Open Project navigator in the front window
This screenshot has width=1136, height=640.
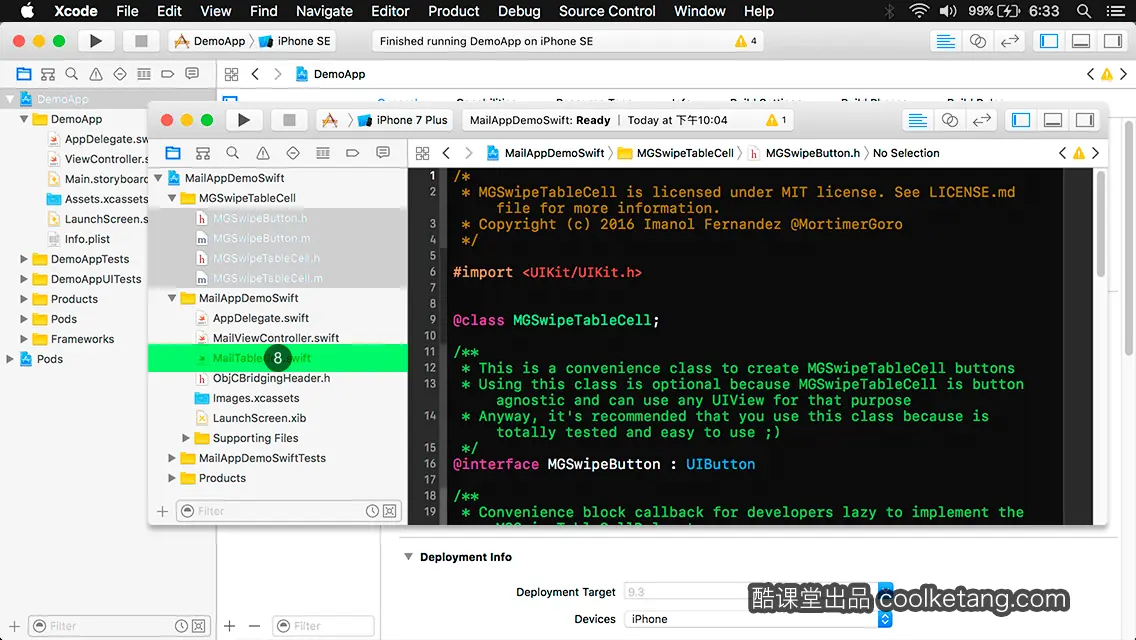coord(172,153)
